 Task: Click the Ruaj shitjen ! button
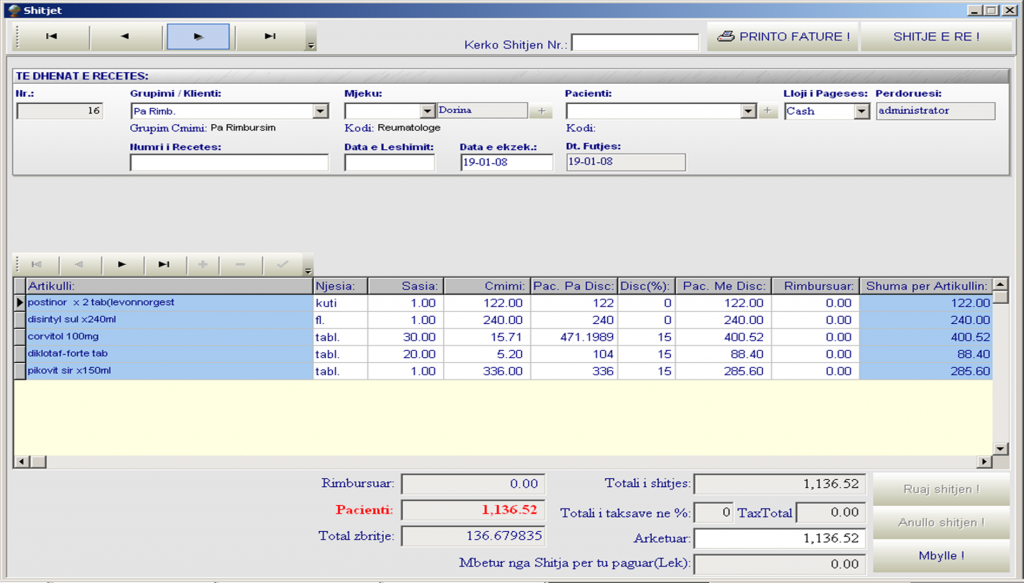coord(941,490)
